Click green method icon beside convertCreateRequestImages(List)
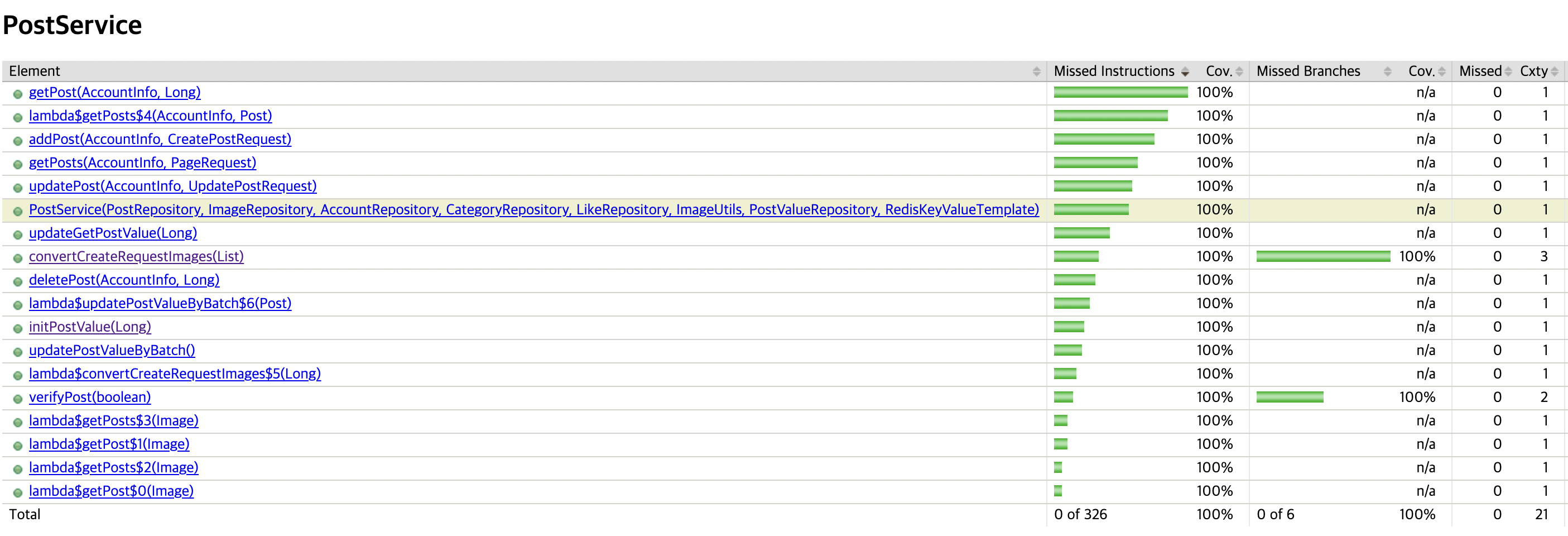 [x=18, y=259]
